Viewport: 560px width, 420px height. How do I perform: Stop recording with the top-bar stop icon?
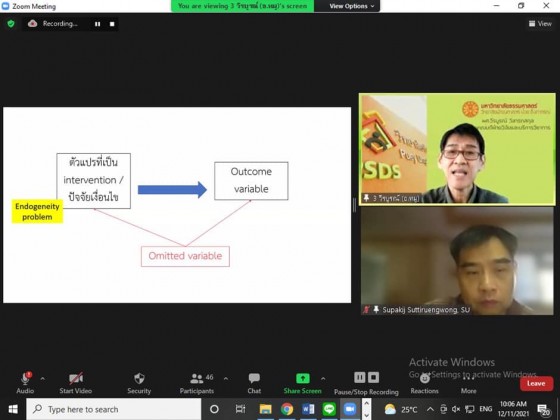pos(112,24)
